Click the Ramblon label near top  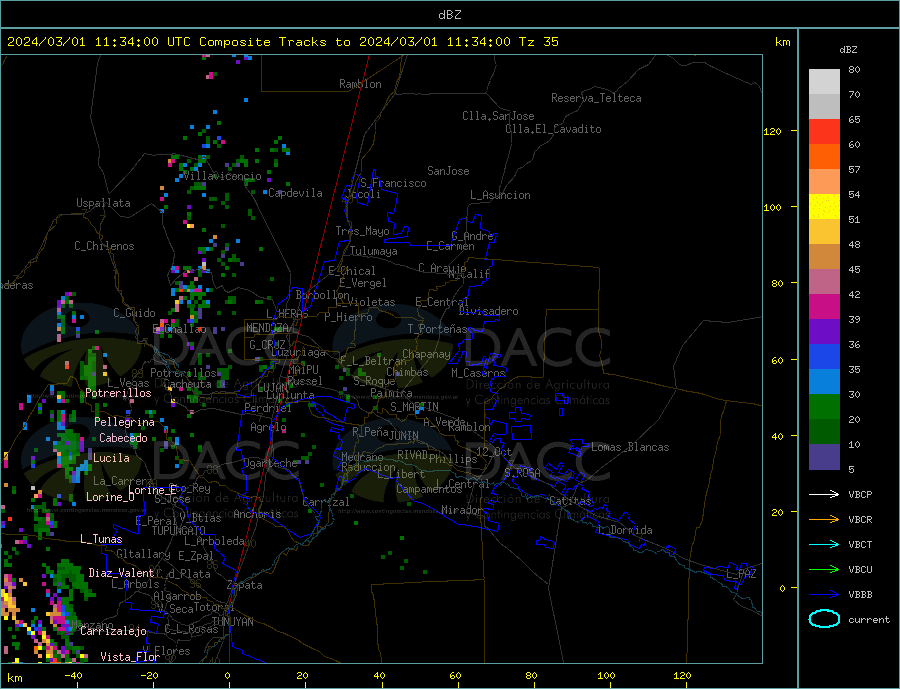click(360, 84)
